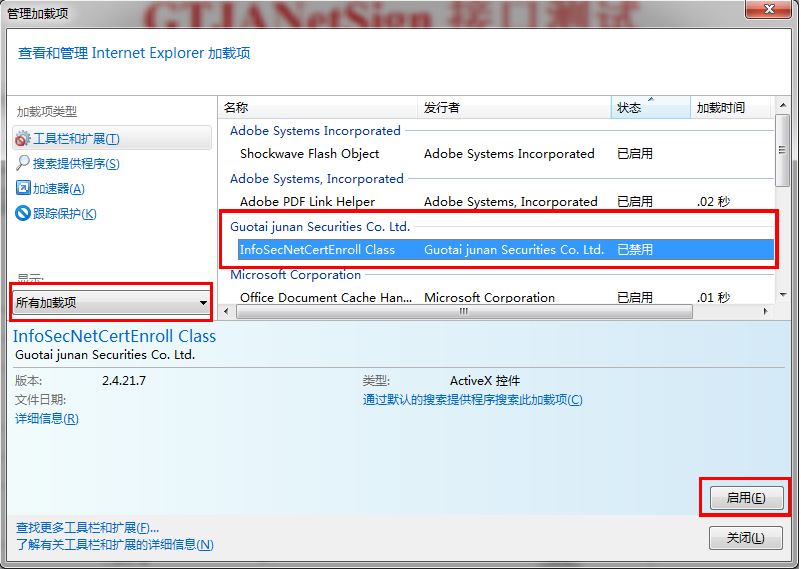The width and height of the screenshot is (801, 569).
Task: Click the 已禁用 status of InfoSecNetCertEnroll
Action: tap(635, 250)
